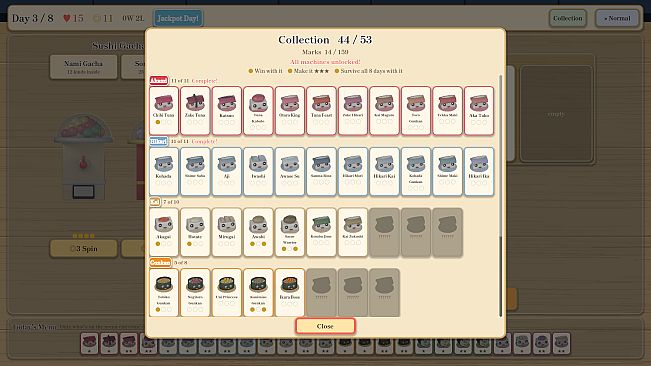Image resolution: width=651 pixels, height=366 pixels.
Task: View the Mirugai card
Action: [x=227, y=232]
